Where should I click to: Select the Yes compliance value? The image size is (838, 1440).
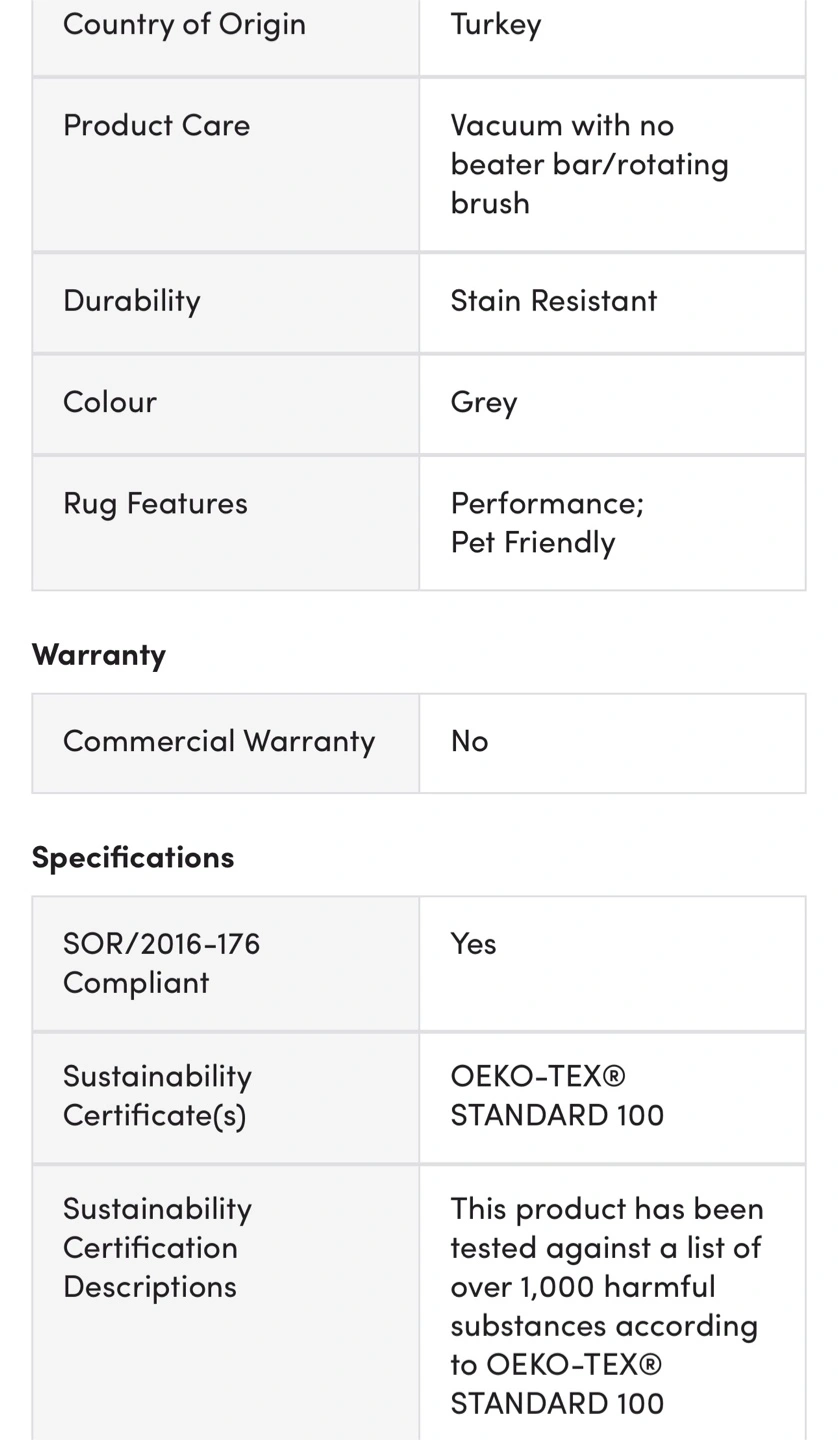[473, 943]
